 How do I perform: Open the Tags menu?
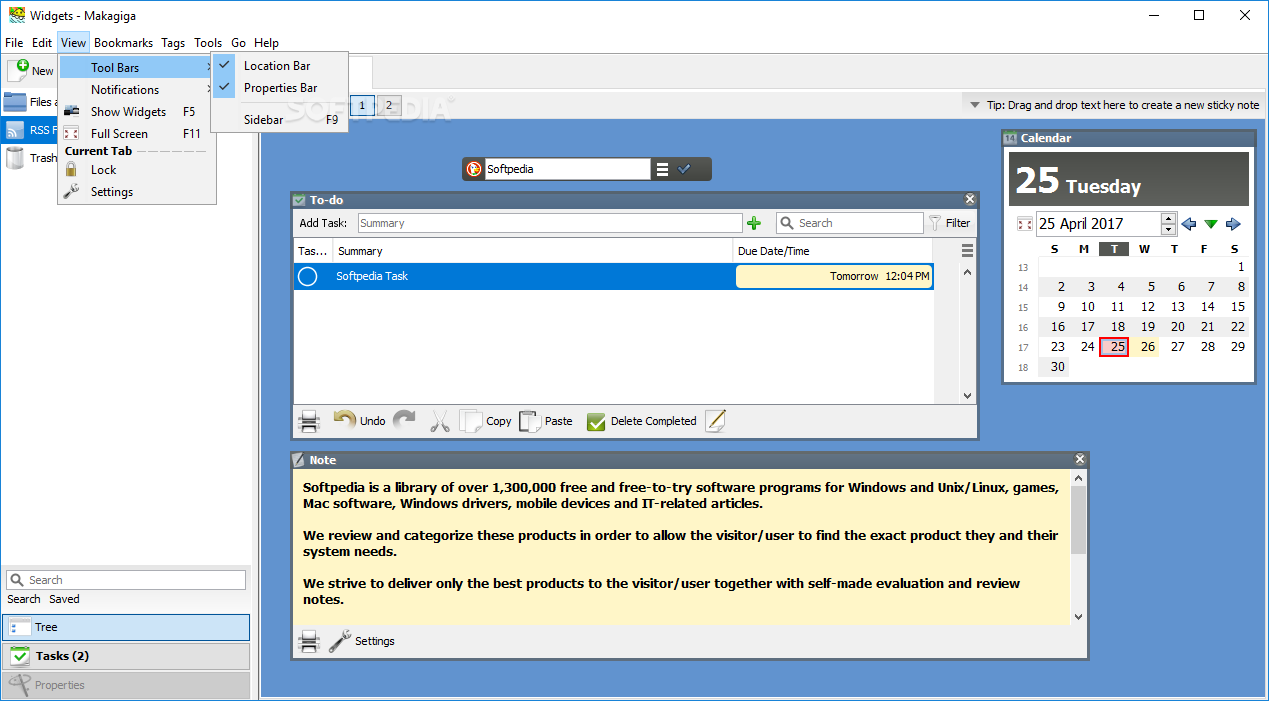point(173,43)
